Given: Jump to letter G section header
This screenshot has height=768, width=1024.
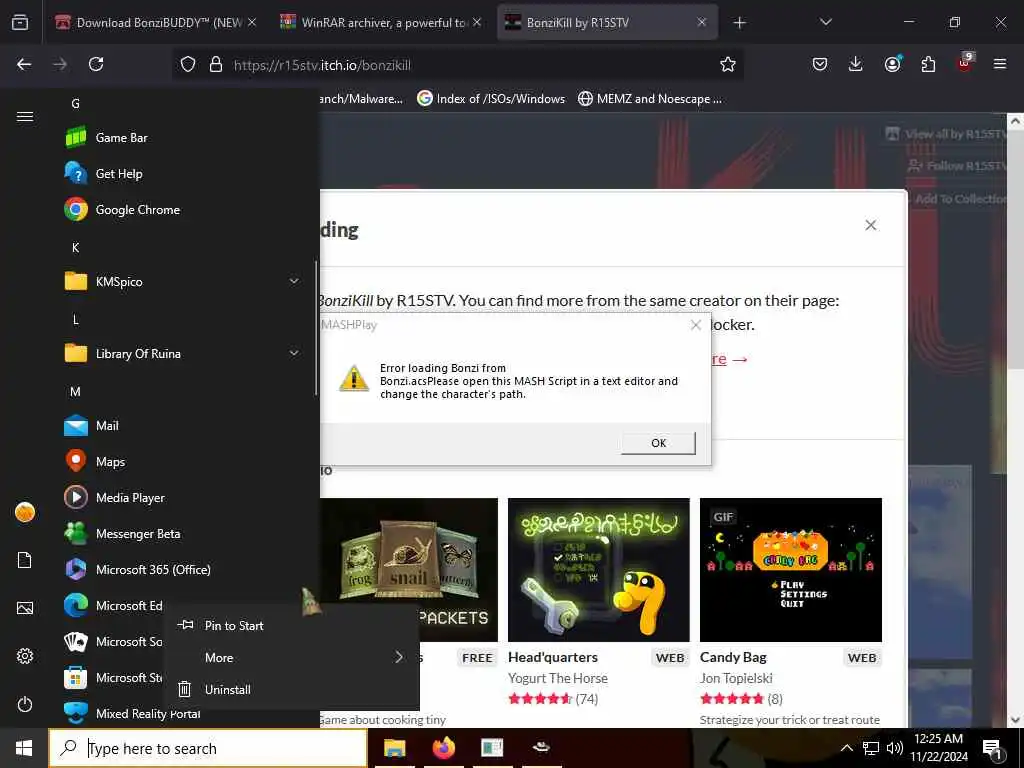Looking at the screenshot, I should (76, 103).
